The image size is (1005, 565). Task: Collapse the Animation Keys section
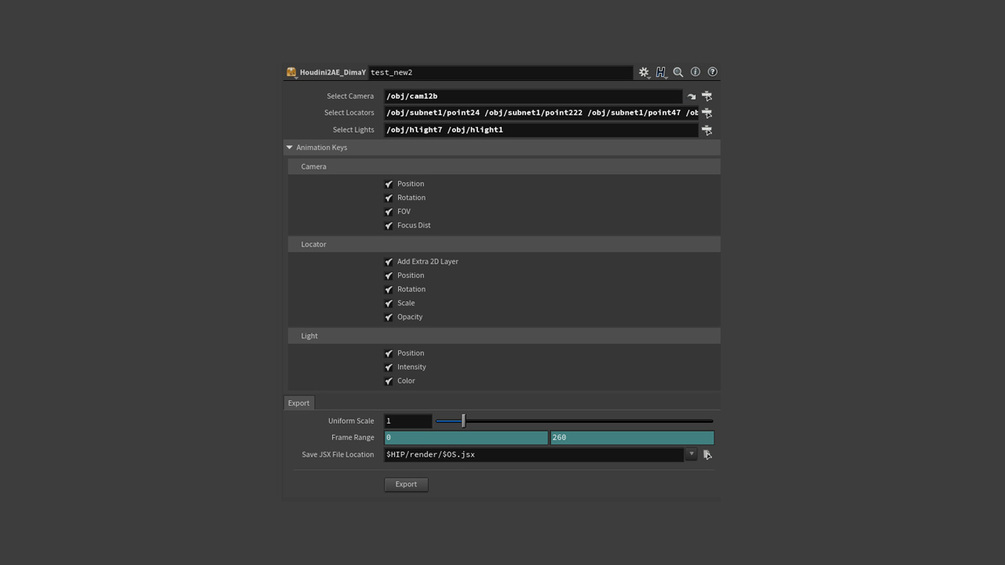290,147
